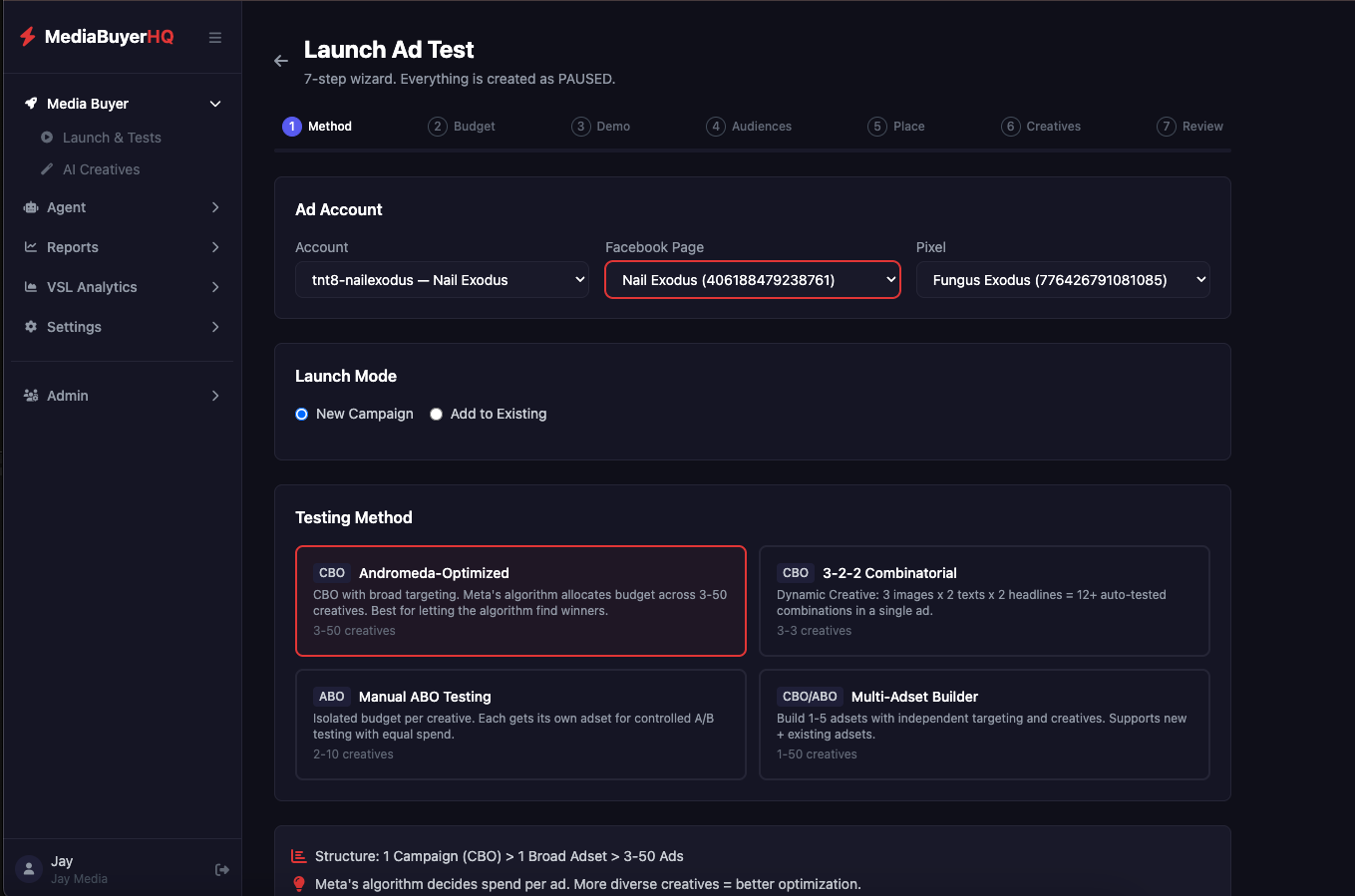Go to wizard step 4 Audiences
The image size is (1355, 896).
749,127
